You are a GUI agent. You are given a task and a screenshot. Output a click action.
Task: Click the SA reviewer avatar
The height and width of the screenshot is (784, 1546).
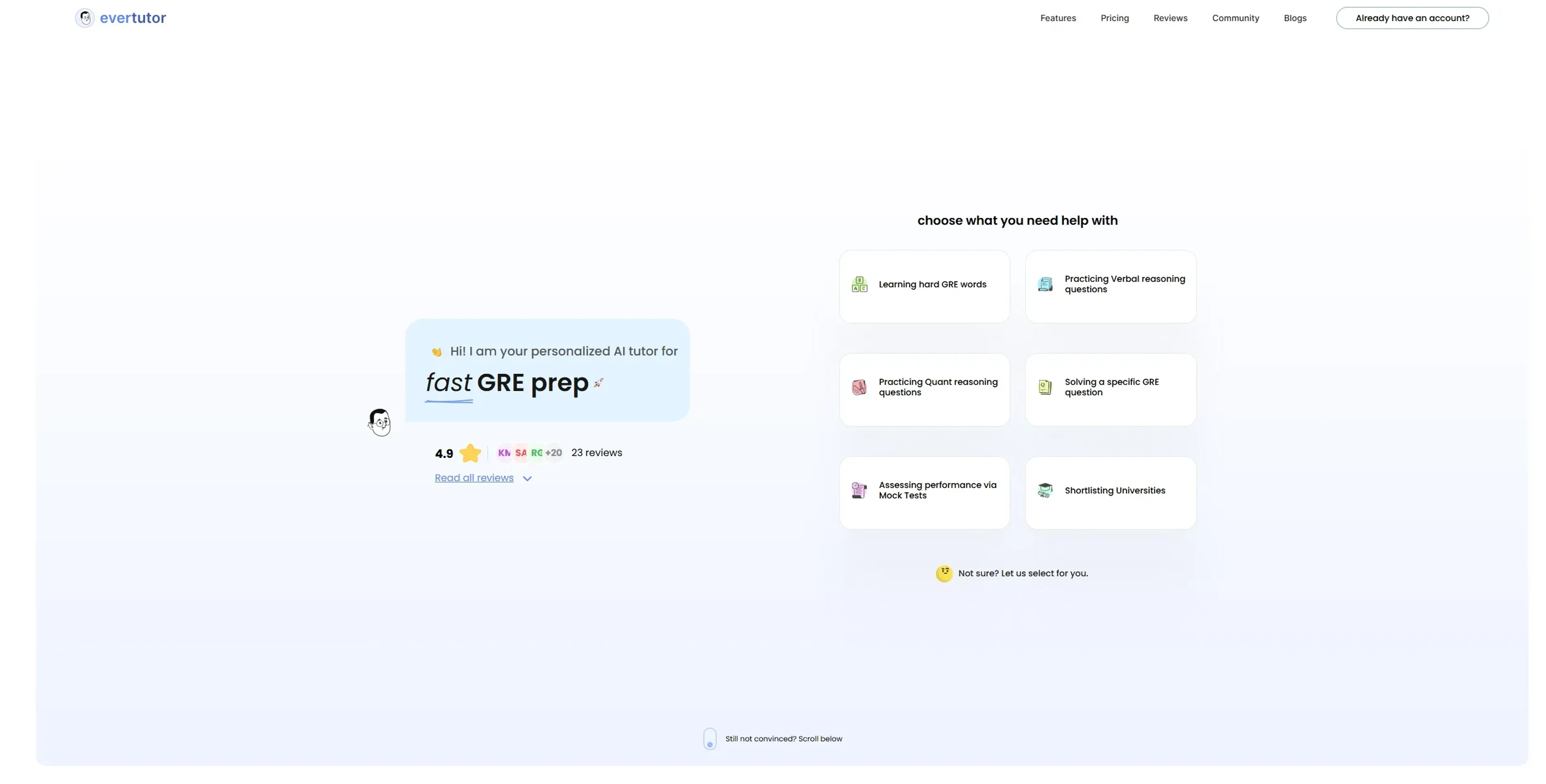(x=520, y=453)
